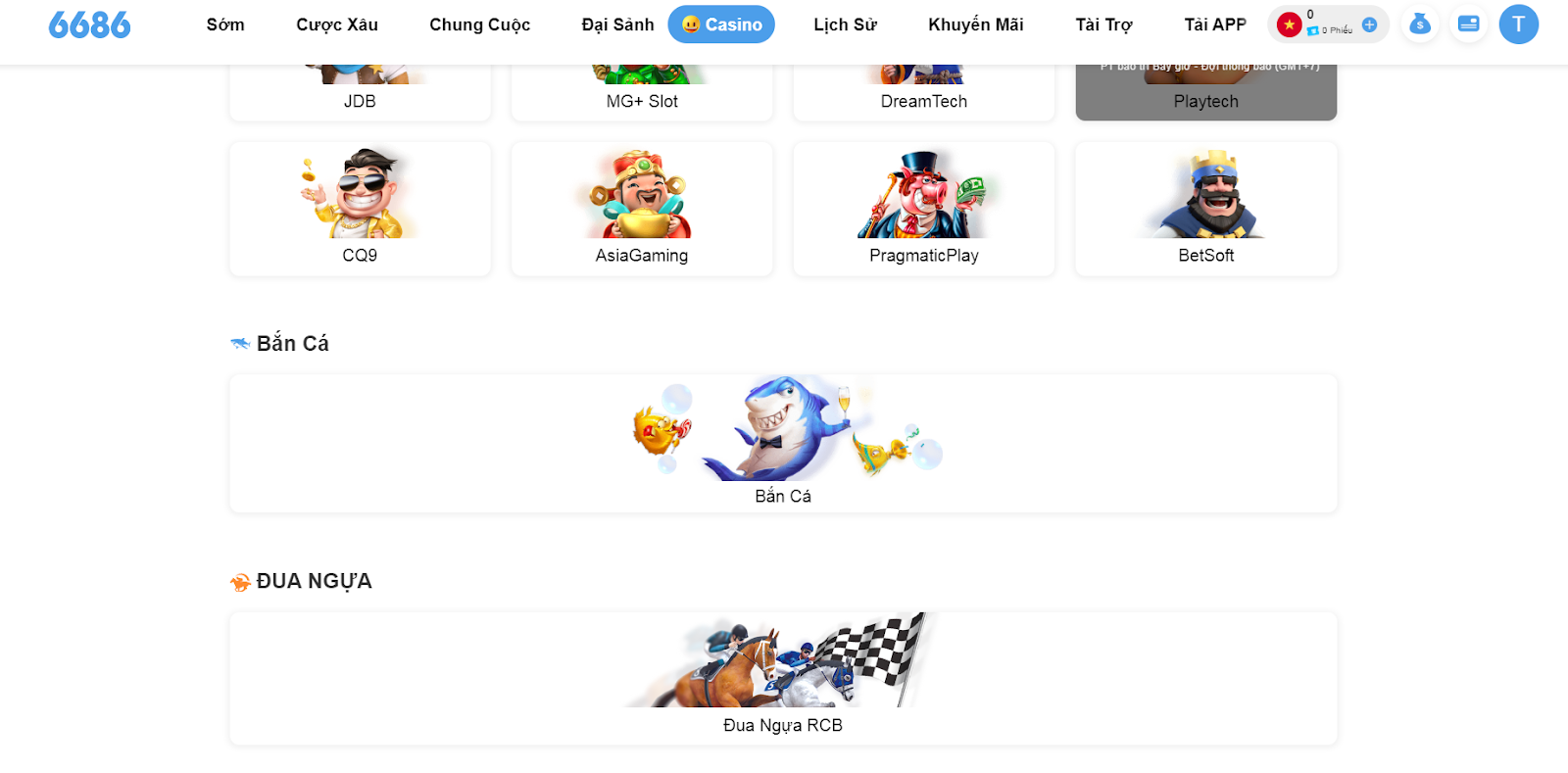Open the money bag deposit icon
The width and height of the screenshot is (1568, 773).
click(1419, 24)
